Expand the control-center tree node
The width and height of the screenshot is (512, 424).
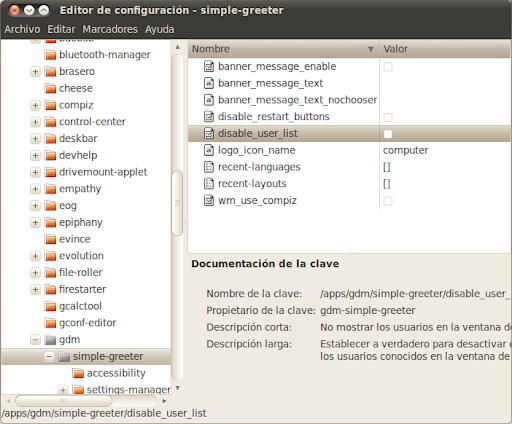coord(35,122)
